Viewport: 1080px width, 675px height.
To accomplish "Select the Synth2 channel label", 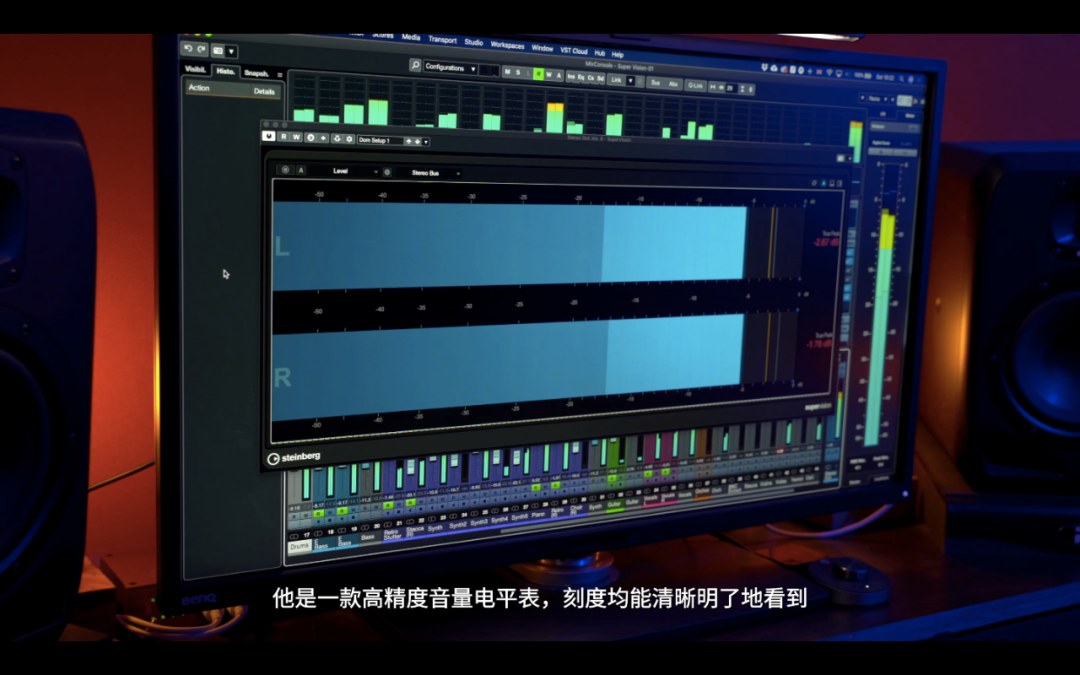I will (457, 526).
